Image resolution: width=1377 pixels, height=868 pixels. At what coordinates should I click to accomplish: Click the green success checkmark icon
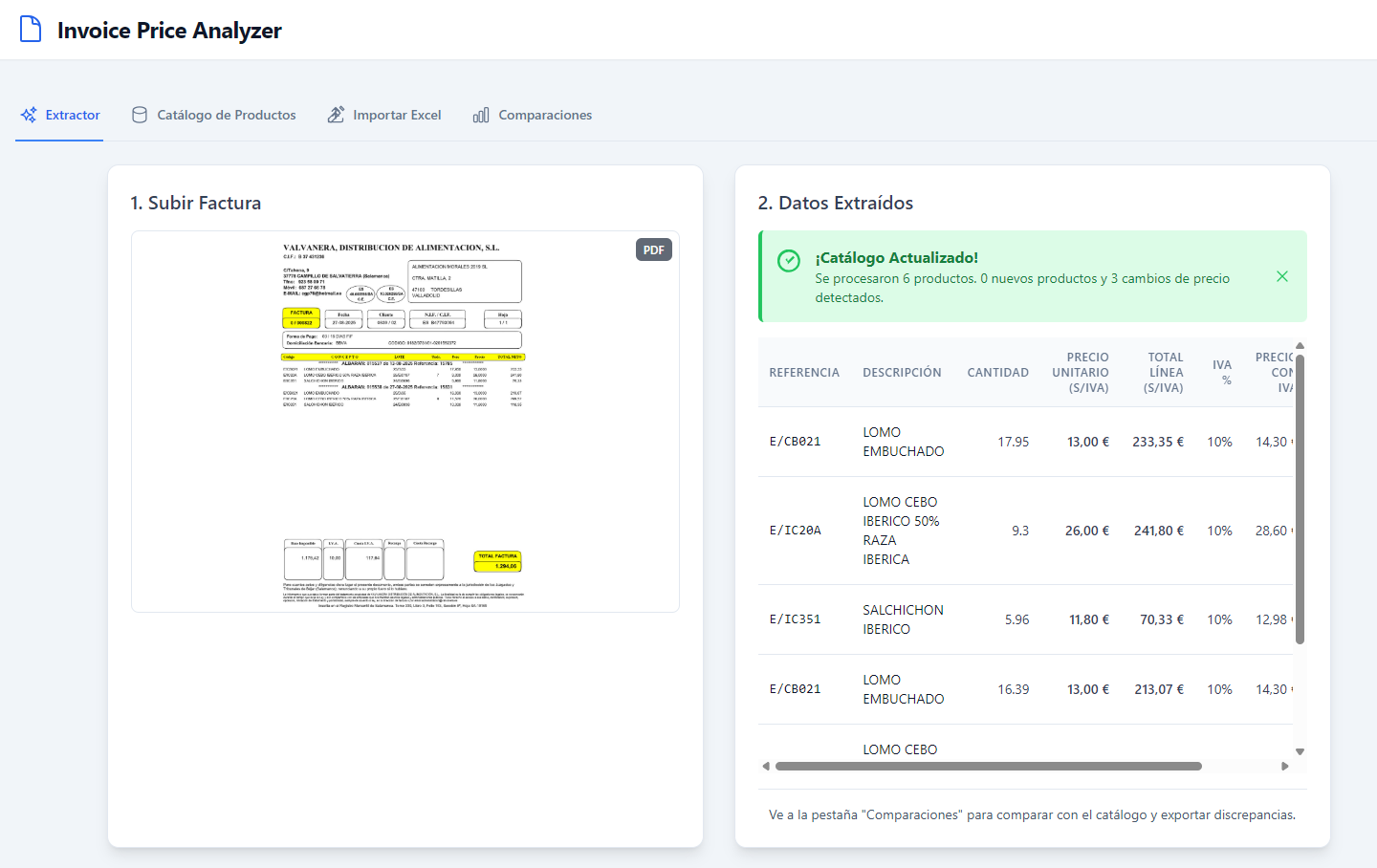coord(788,261)
